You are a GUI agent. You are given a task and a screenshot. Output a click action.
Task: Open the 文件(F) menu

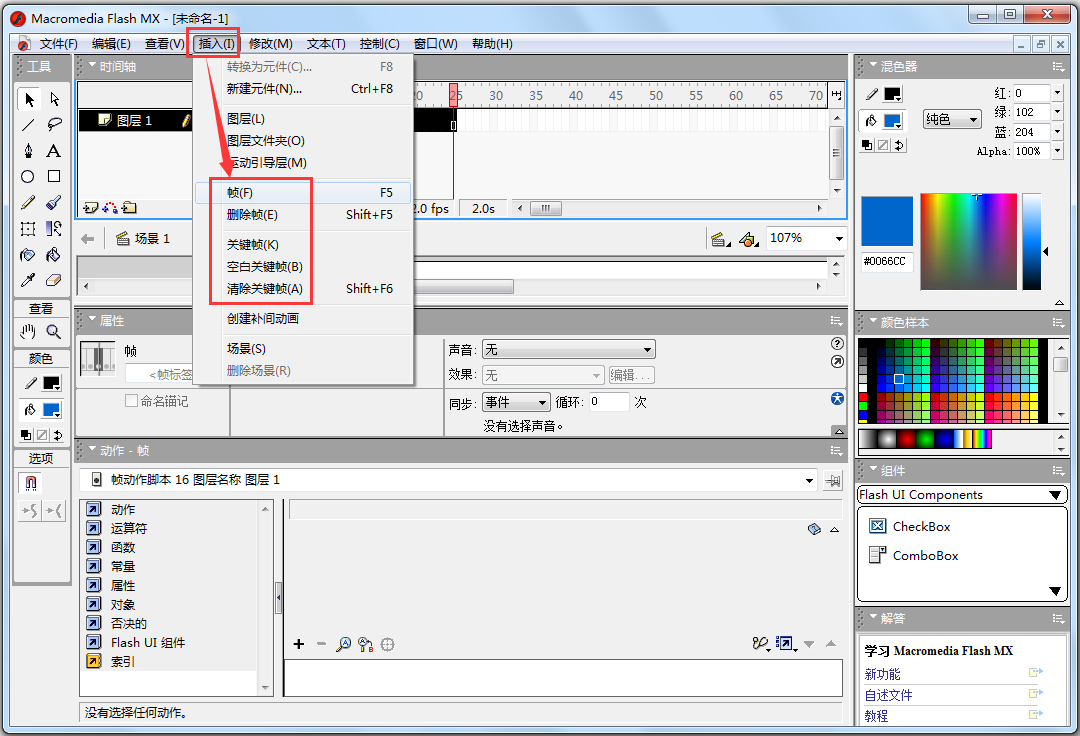[59, 44]
